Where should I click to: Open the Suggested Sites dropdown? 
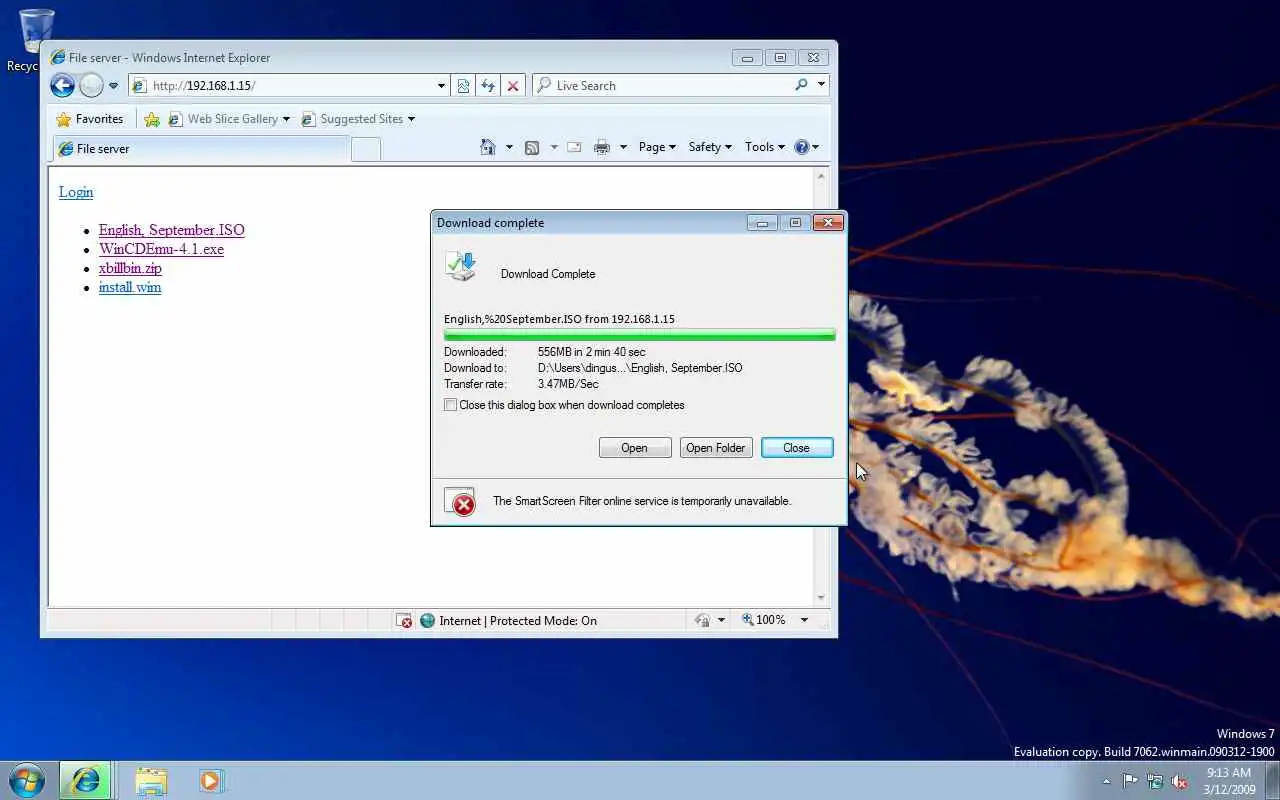[358, 119]
